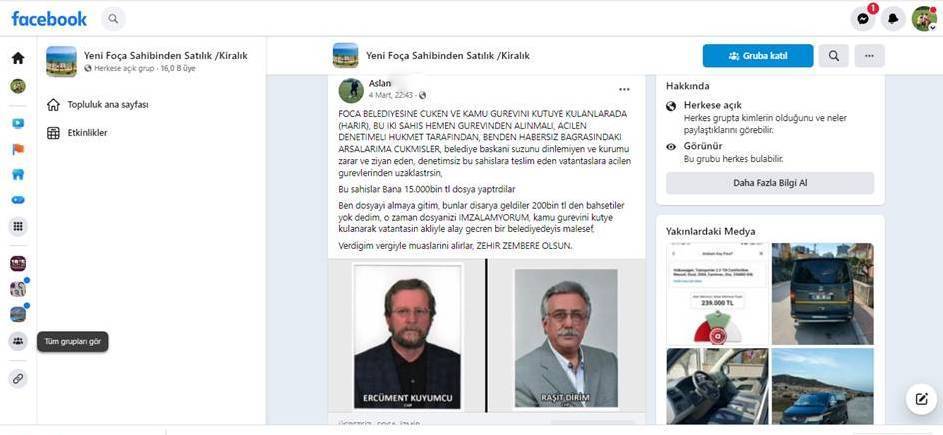943x435 pixels.
Task: Open the group's three-dot more options menu
Action: pos(869,56)
